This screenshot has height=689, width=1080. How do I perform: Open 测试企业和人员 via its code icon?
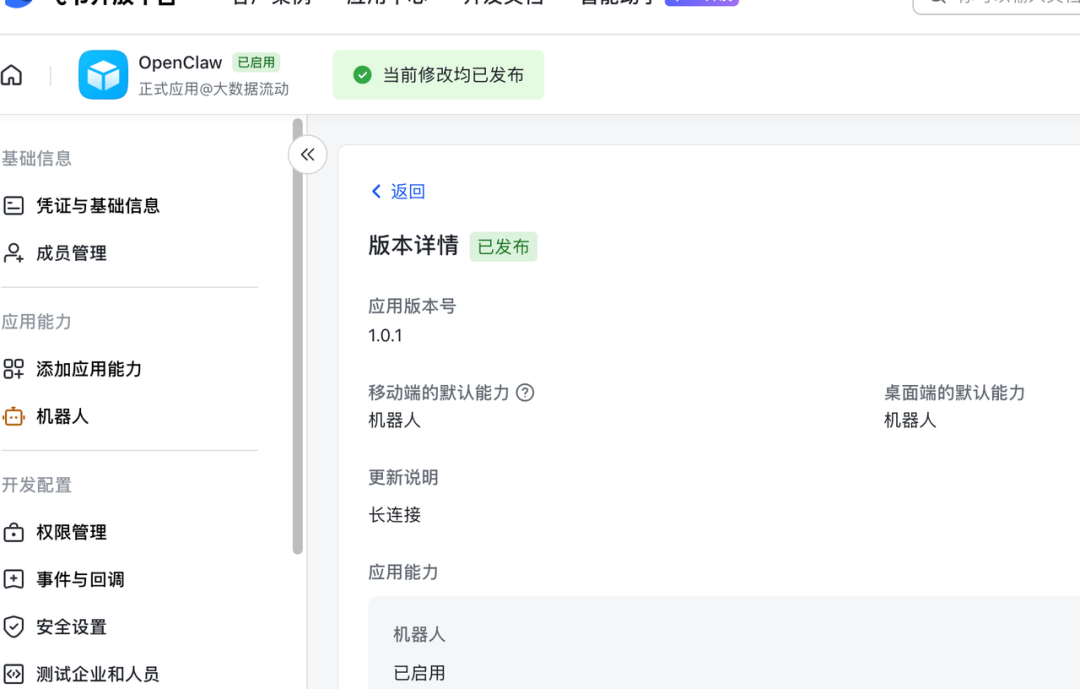tap(14, 673)
